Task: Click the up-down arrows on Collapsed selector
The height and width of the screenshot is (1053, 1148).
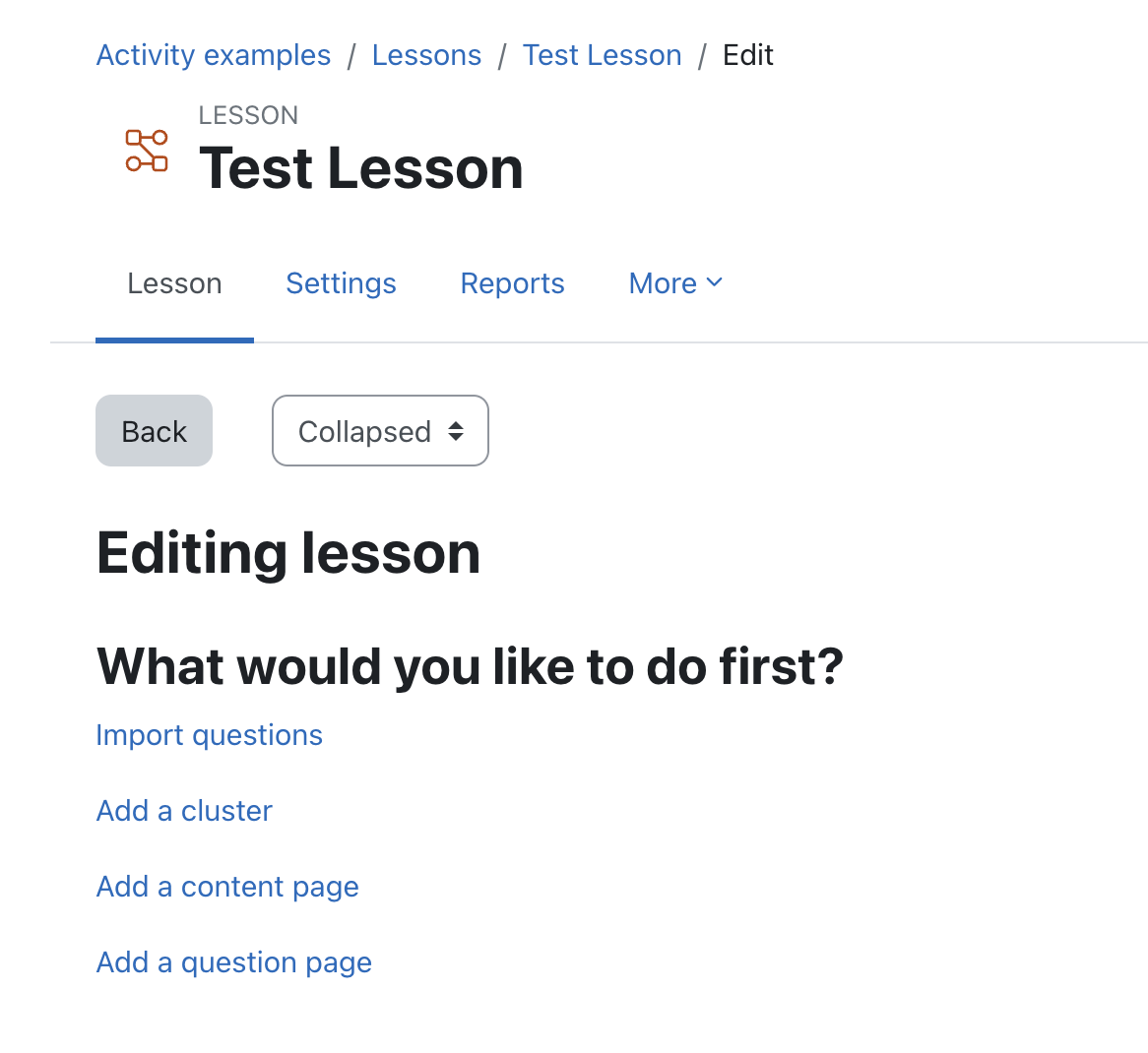Action: click(x=456, y=431)
